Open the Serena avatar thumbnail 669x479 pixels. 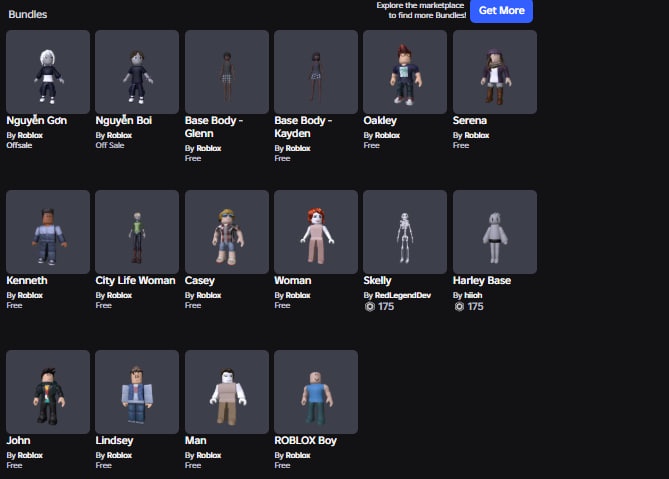[x=495, y=72]
